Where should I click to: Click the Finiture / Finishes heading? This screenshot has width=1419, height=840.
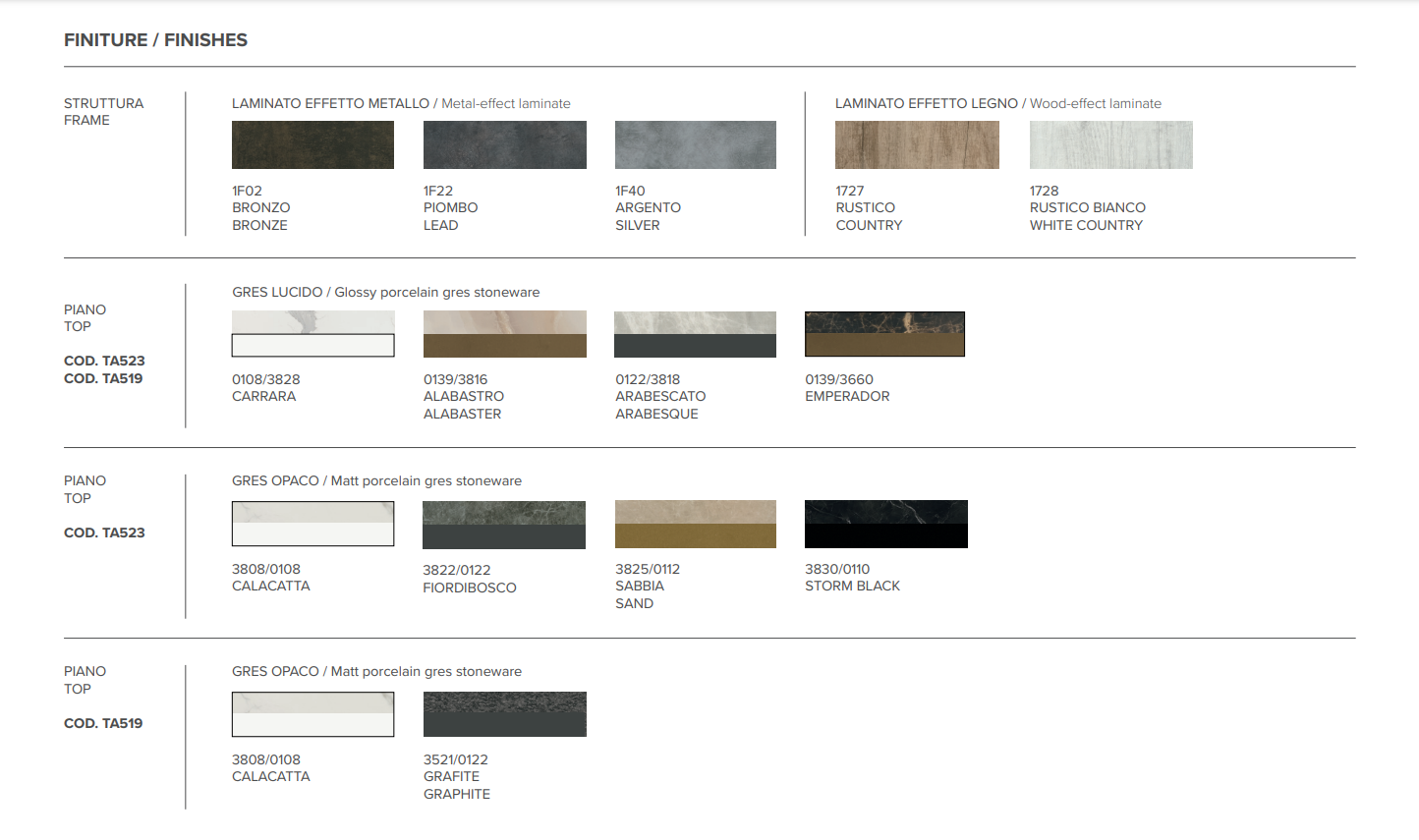pyautogui.click(x=155, y=40)
